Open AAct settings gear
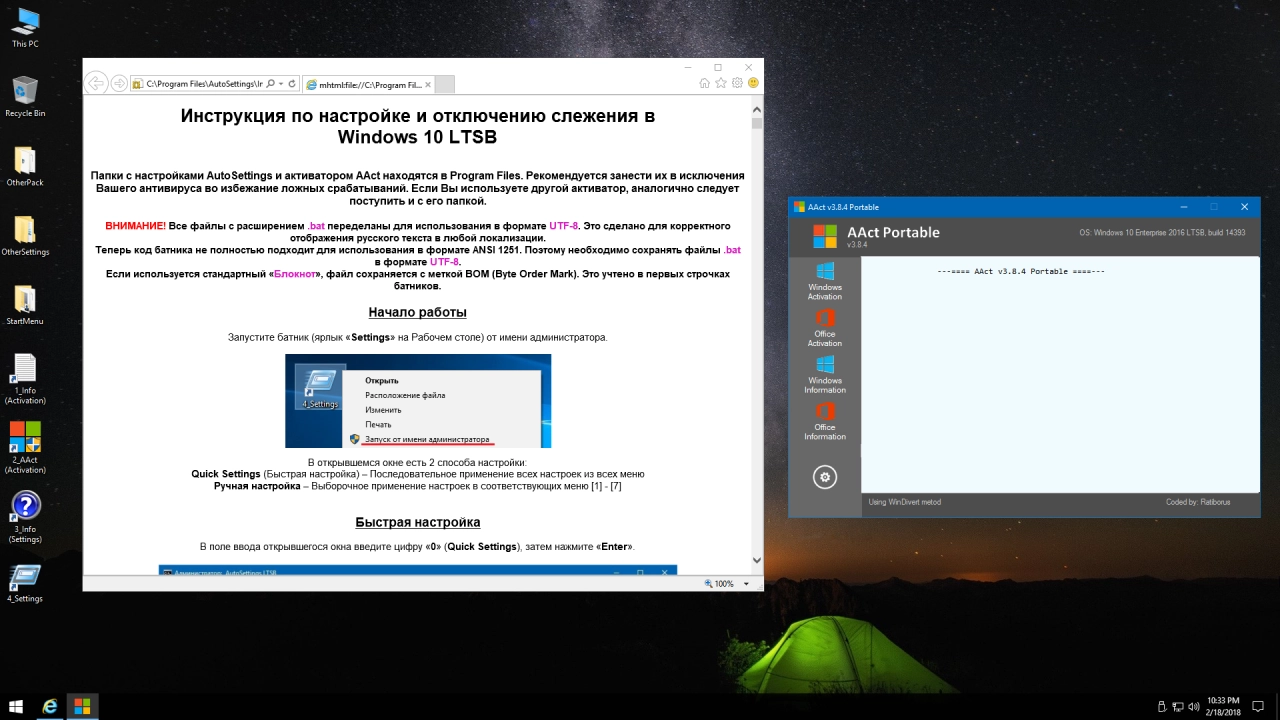The width and height of the screenshot is (1280, 720). pyautogui.click(x=825, y=477)
